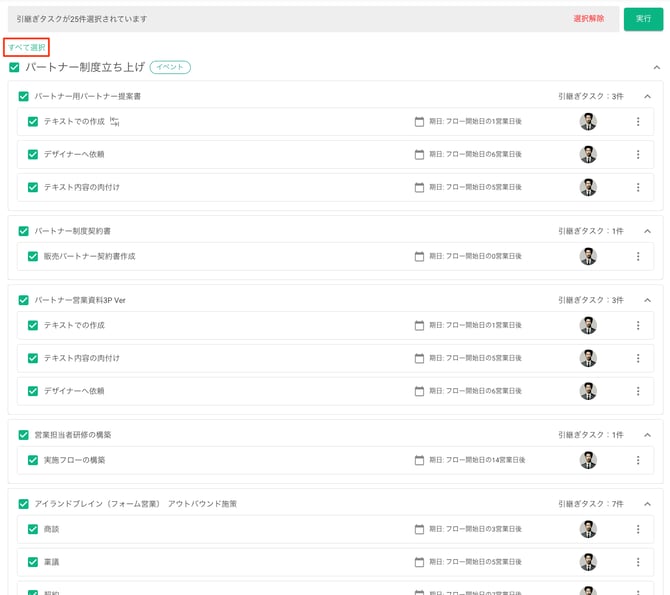Open kebab menu for 商談 row
Viewport: 670px width, 595px height.
point(638,529)
